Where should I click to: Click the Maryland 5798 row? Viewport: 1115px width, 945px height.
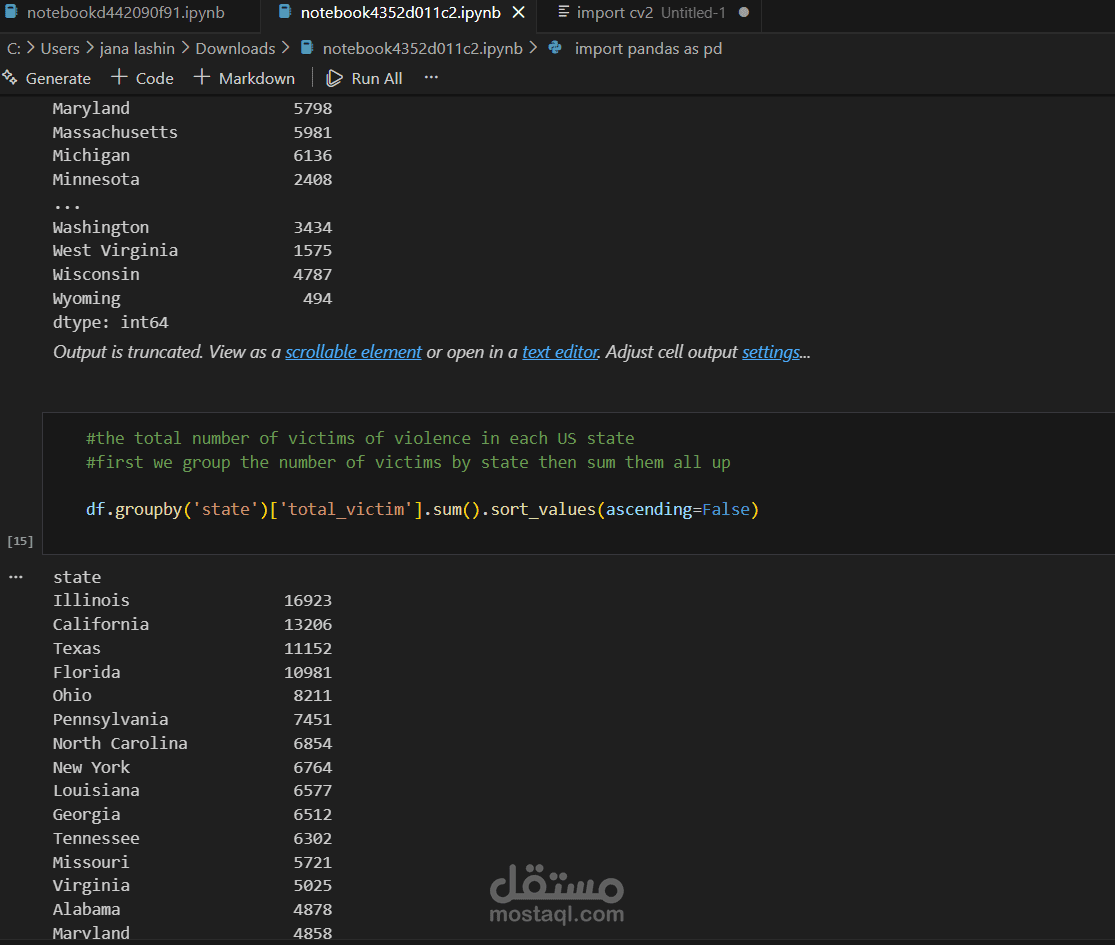[x=192, y=109]
